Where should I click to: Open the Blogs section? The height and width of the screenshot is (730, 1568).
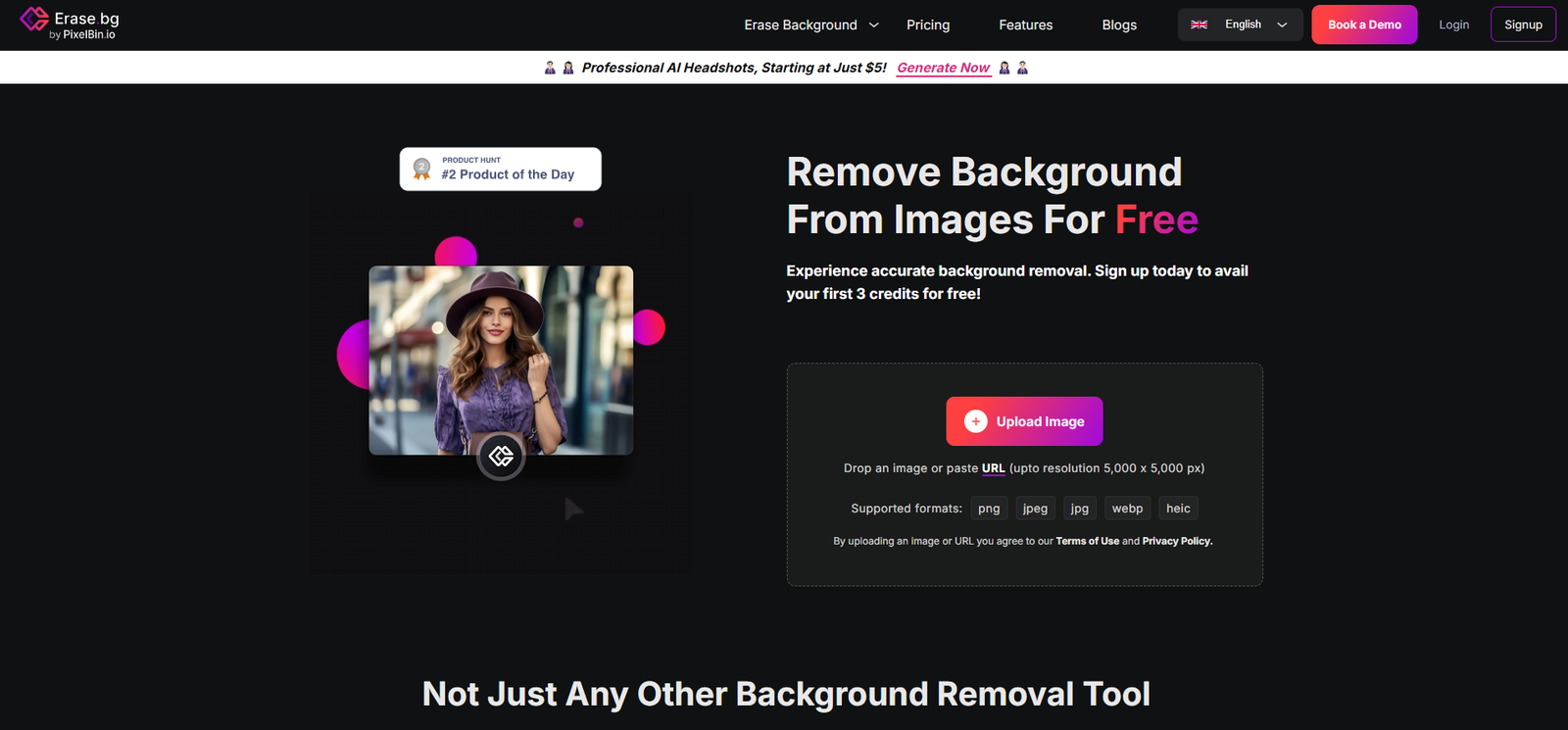tap(1119, 24)
